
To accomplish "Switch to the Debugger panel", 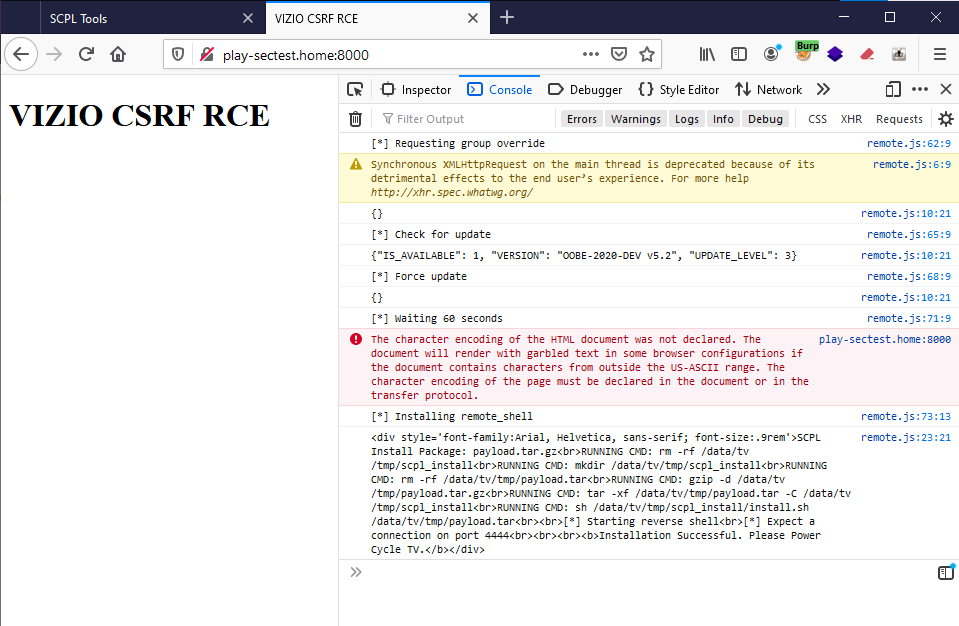I will [x=585, y=90].
